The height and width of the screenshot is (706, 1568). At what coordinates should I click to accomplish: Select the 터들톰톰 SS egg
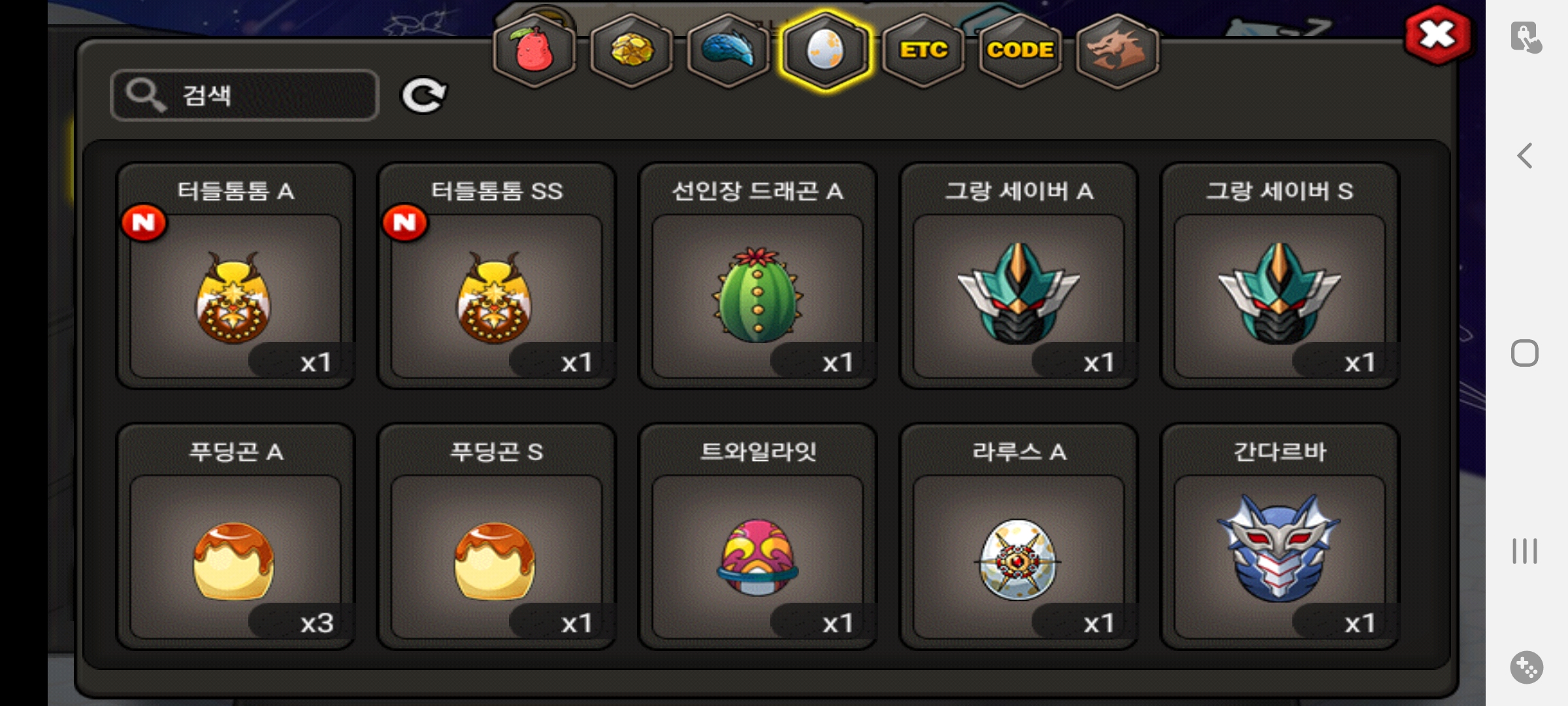tap(497, 276)
